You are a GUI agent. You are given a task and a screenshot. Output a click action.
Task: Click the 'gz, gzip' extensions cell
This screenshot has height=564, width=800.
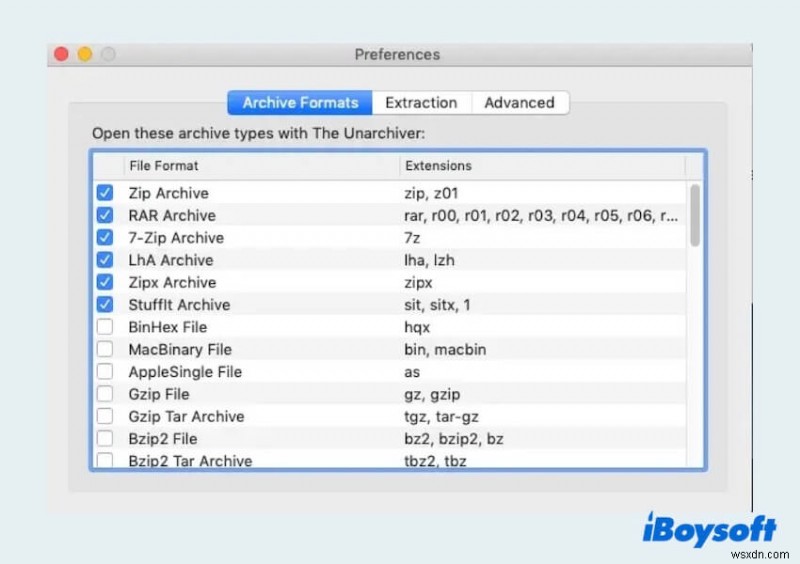(x=432, y=395)
